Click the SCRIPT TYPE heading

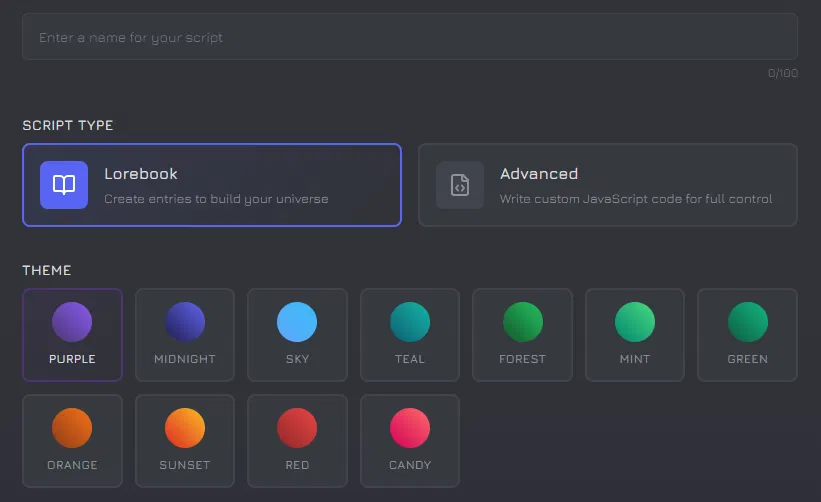pyautogui.click(x=68, y=126)
